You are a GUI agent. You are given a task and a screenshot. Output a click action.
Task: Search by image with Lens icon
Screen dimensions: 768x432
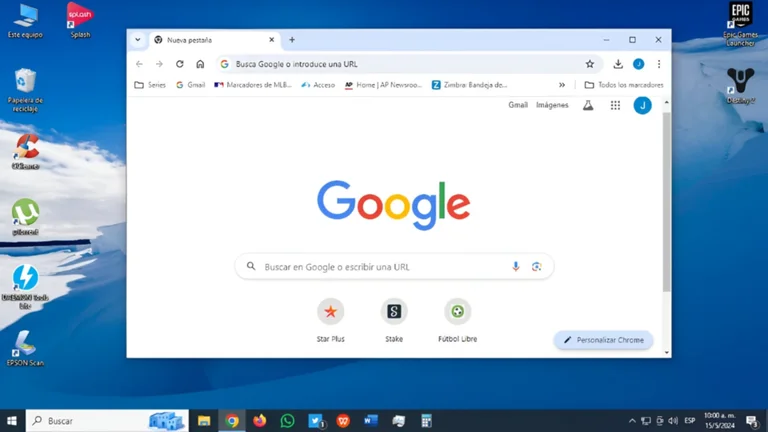(x=537, y=266)
